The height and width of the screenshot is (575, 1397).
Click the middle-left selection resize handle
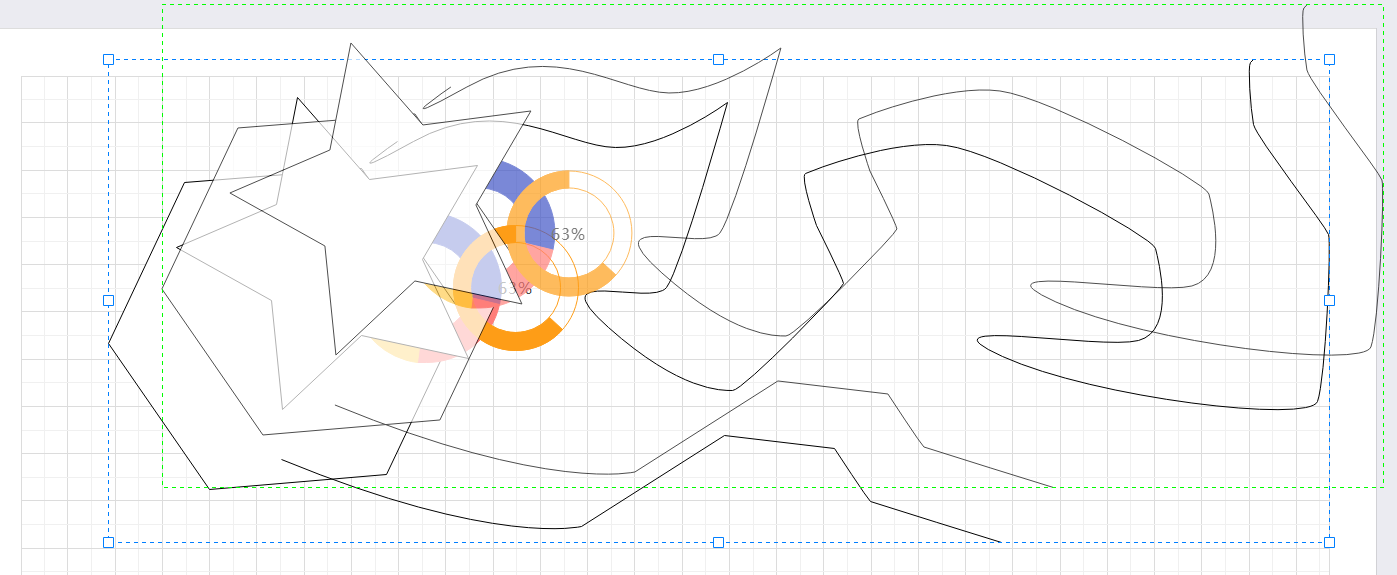[x=109, y=300]
